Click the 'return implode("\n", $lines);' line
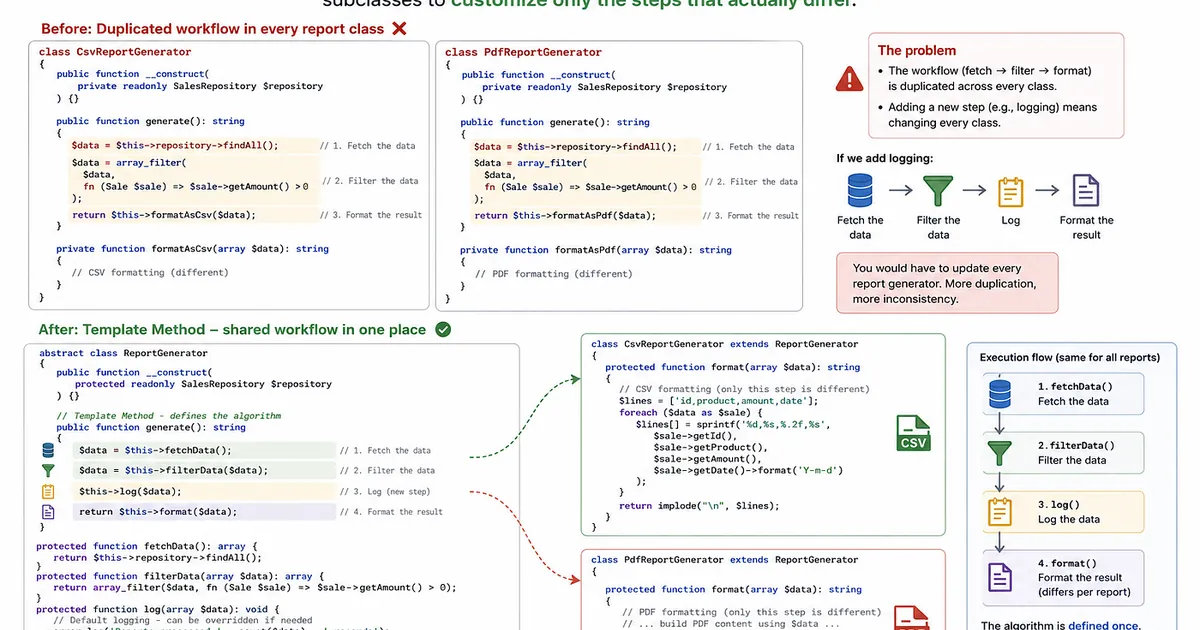This screenshot has height=630, width=1200. click(699, 506)
